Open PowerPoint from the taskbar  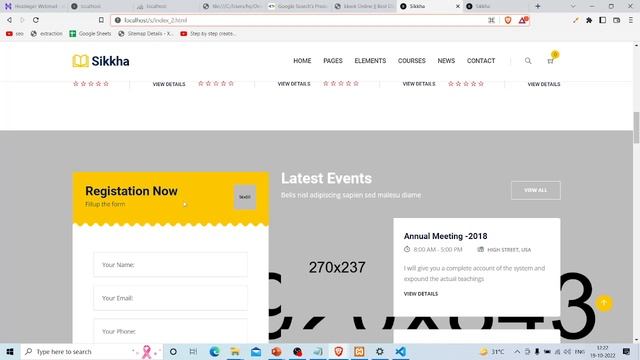coord(276,351)
